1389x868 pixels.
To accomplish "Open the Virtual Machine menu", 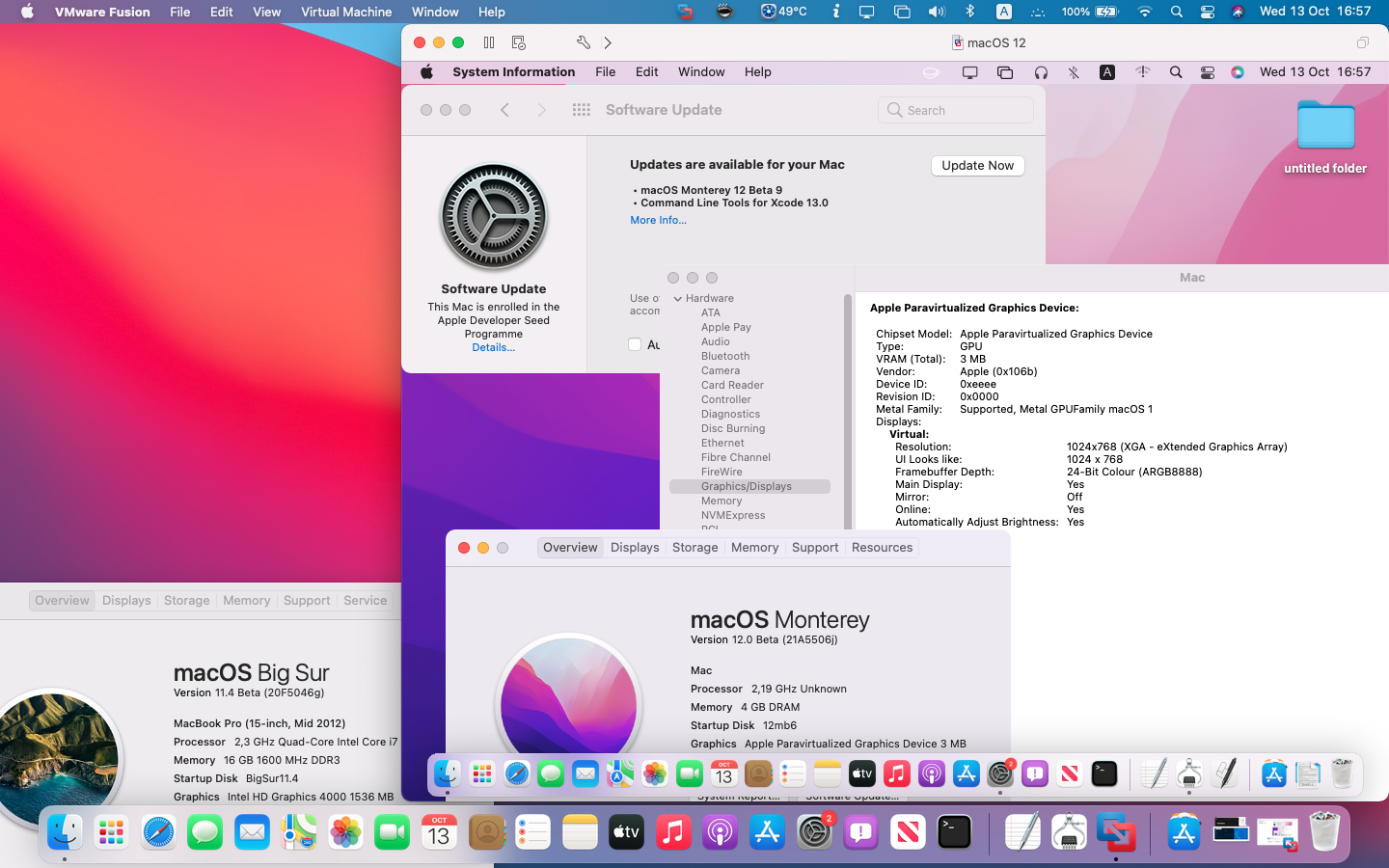I will point(346,12).
